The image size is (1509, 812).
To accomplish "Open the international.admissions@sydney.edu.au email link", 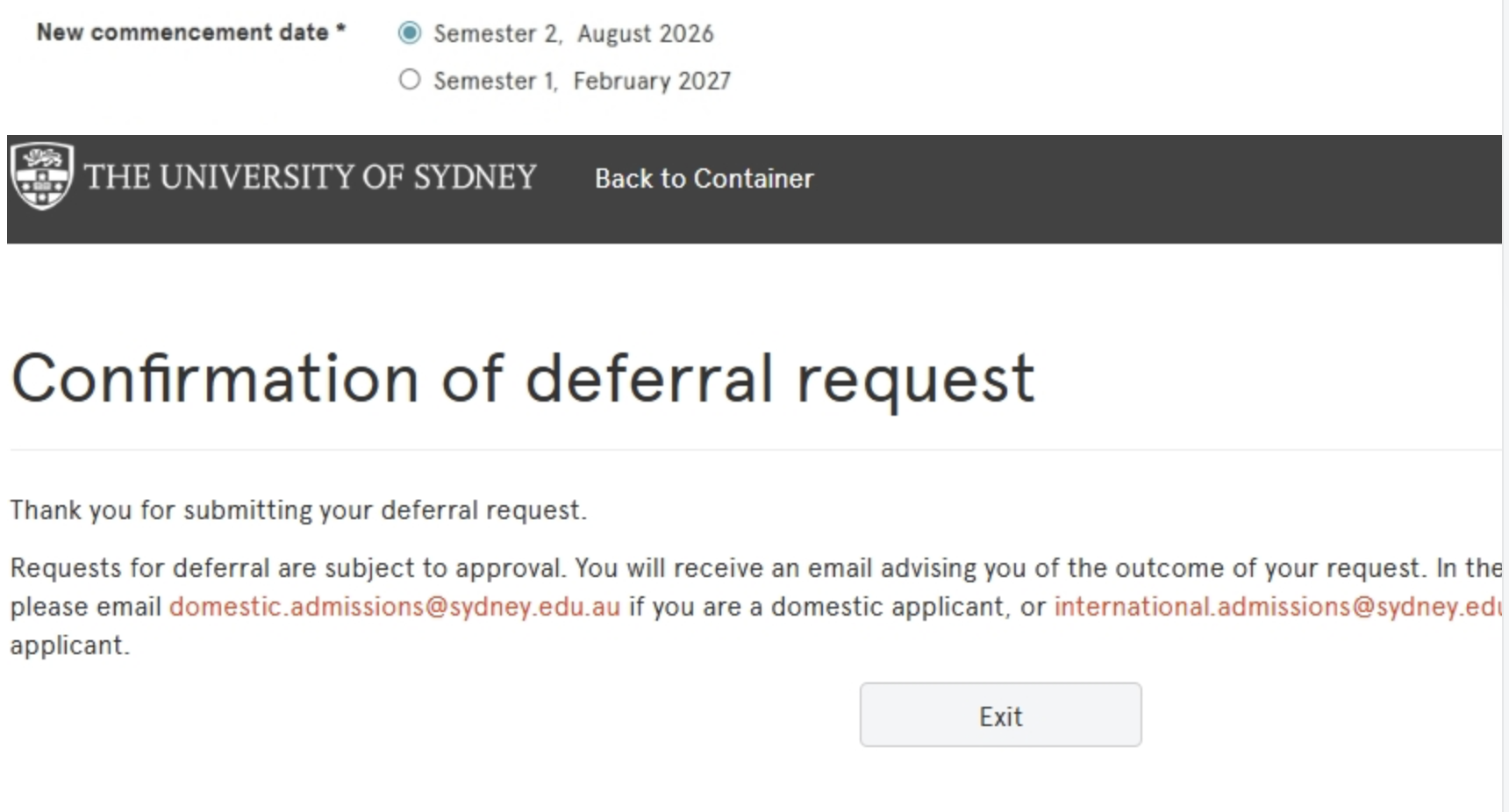I will tap(1277, 607).
